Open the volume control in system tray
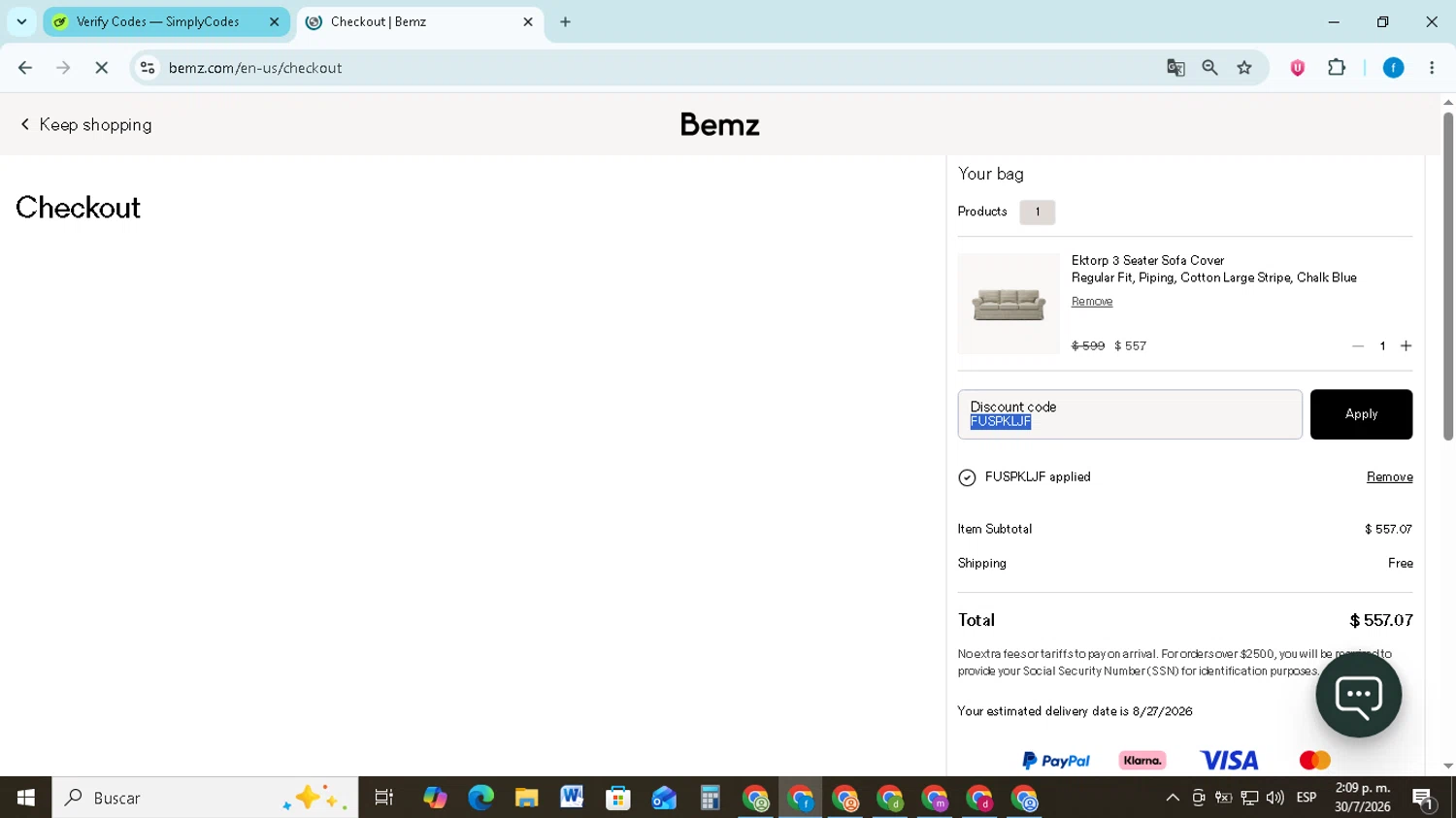This screenshot has height=818, width=1456. pyautogui.click(x=1275, y=798)
